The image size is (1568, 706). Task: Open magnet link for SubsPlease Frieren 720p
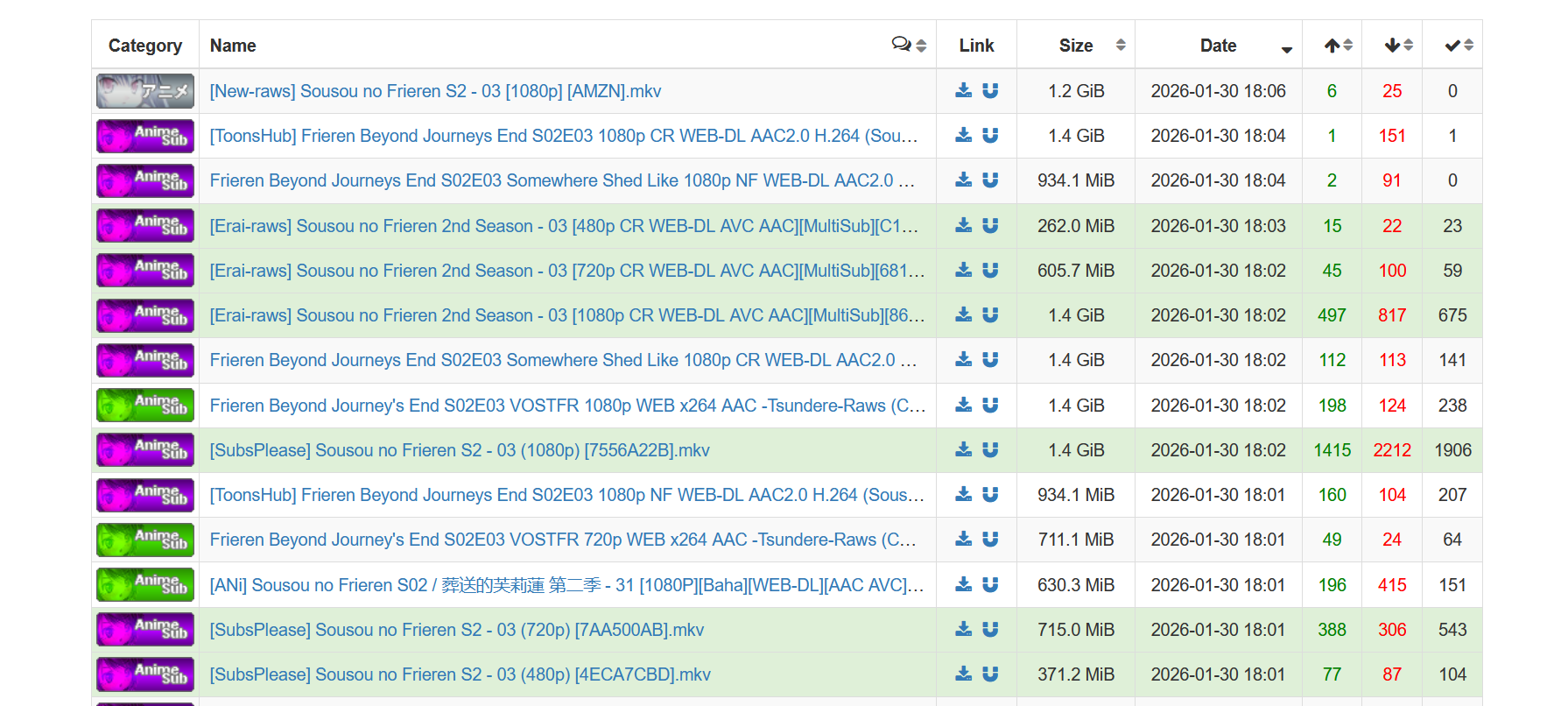990,629
